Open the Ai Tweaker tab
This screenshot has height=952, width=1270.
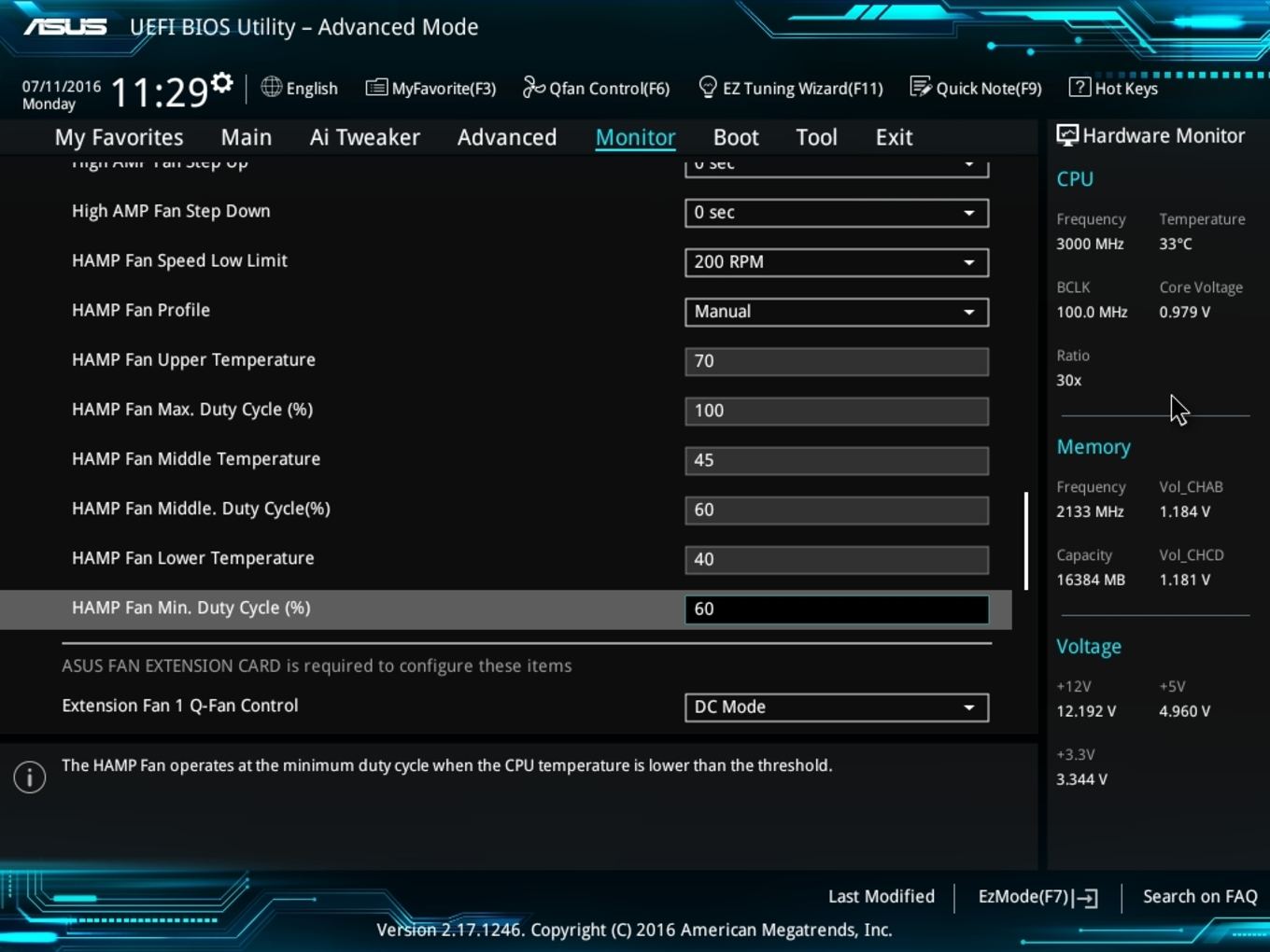[365, 137]
